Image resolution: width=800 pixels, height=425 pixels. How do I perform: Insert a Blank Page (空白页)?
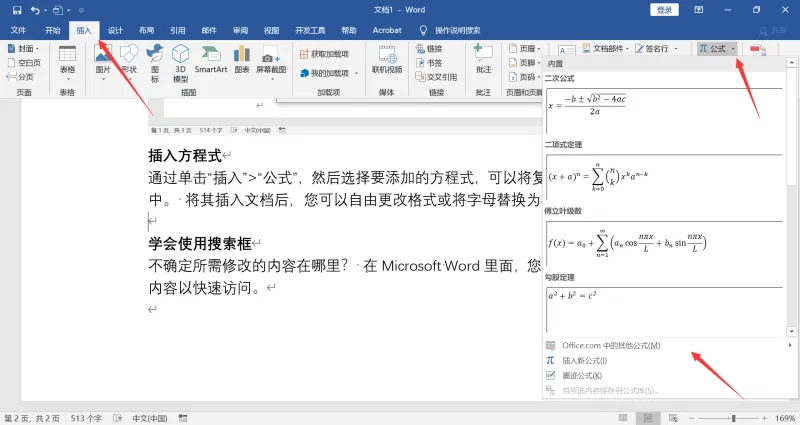(x=24, y=63)
